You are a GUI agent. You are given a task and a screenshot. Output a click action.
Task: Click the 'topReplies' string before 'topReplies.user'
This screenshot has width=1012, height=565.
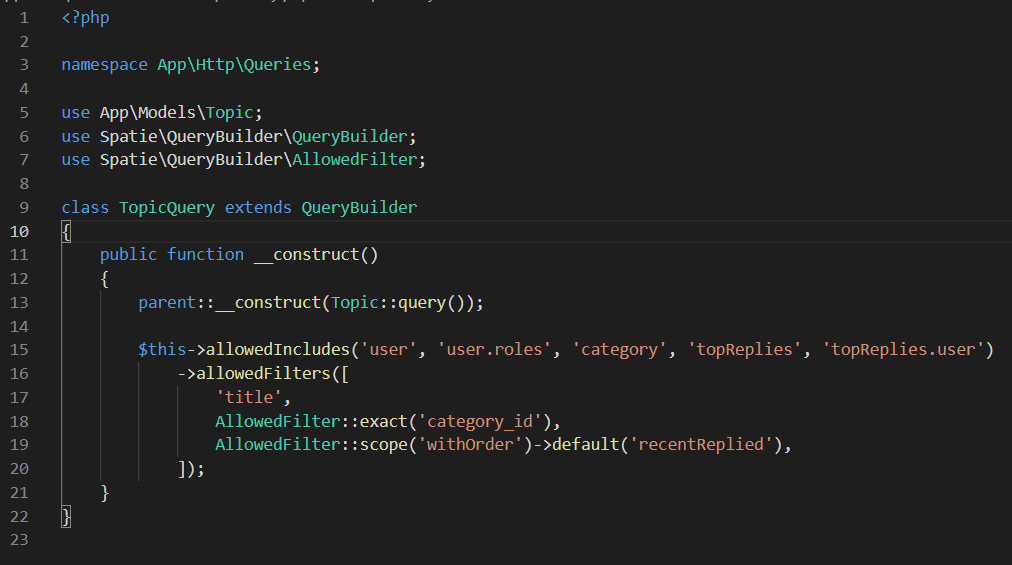click(x=745, y=349)
